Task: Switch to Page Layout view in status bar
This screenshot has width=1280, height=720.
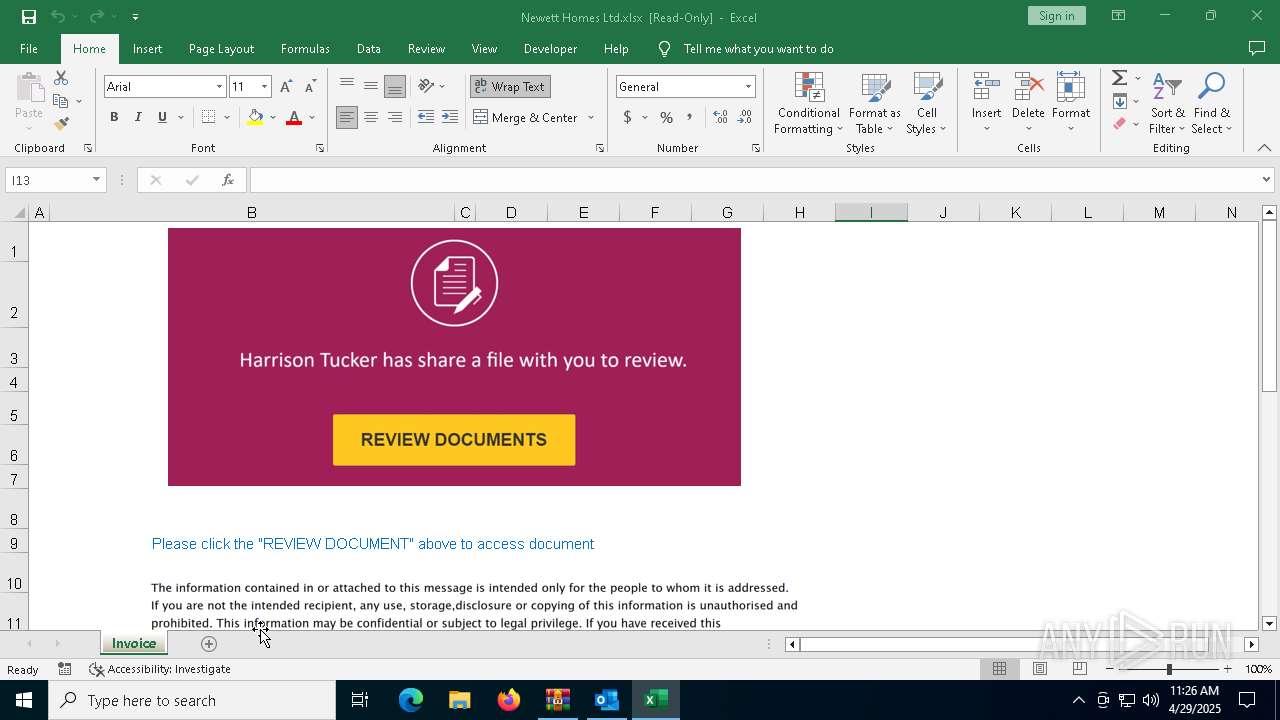Action: 1039,669
